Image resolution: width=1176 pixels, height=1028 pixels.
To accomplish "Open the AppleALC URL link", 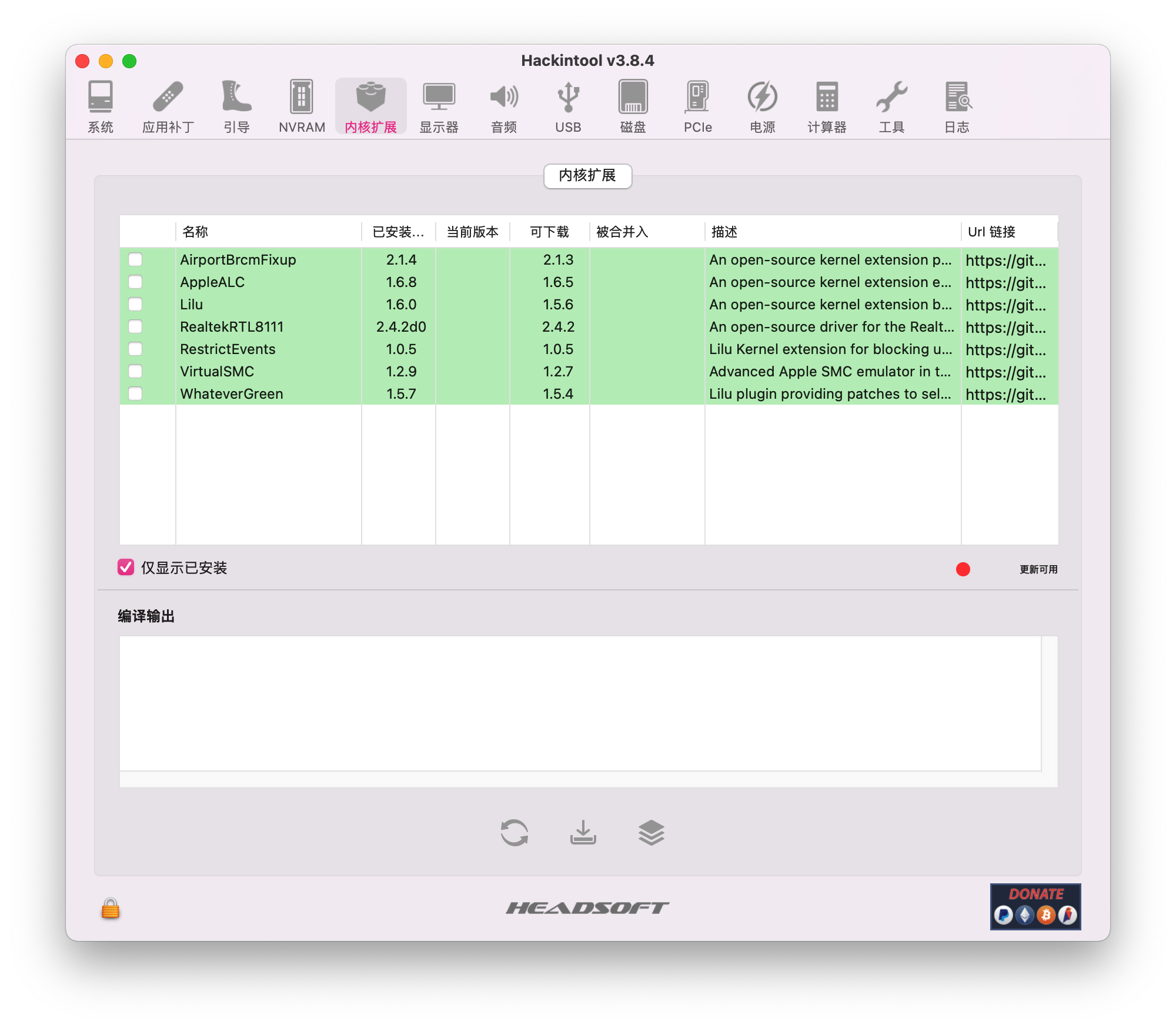I will click(1005, 282).
